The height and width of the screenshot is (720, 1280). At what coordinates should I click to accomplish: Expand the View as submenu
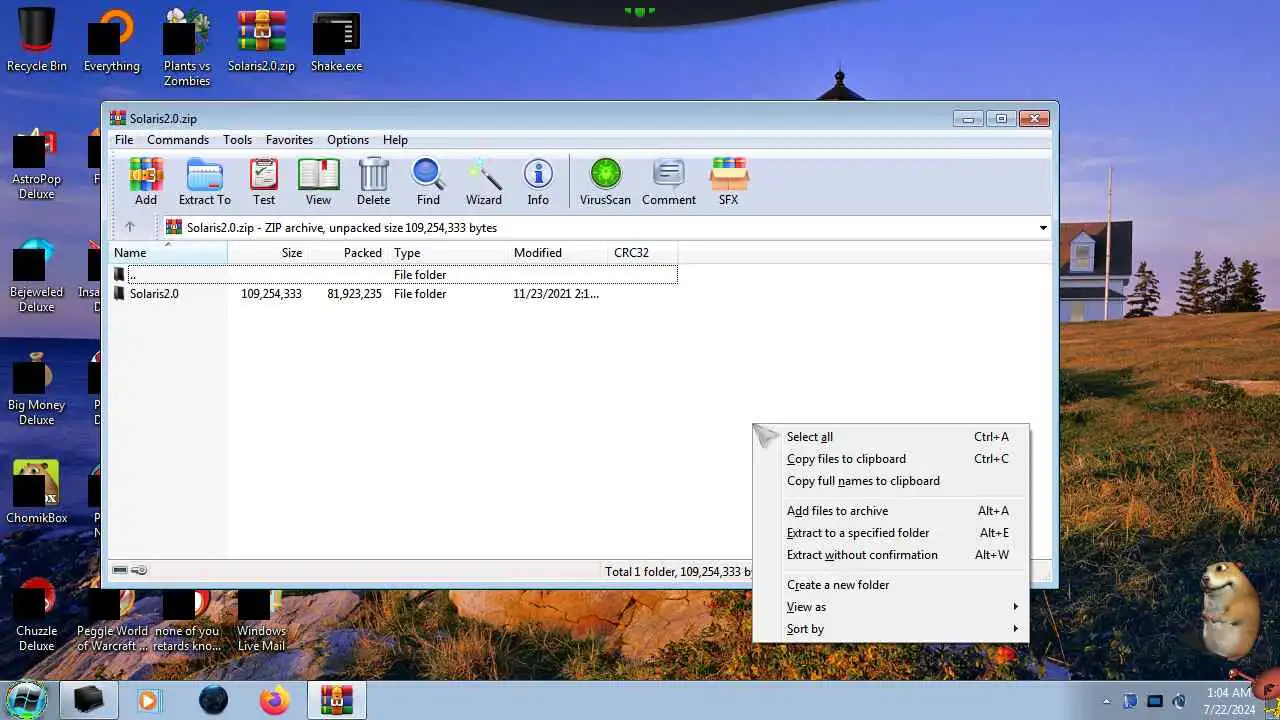(x=891, y=607)
